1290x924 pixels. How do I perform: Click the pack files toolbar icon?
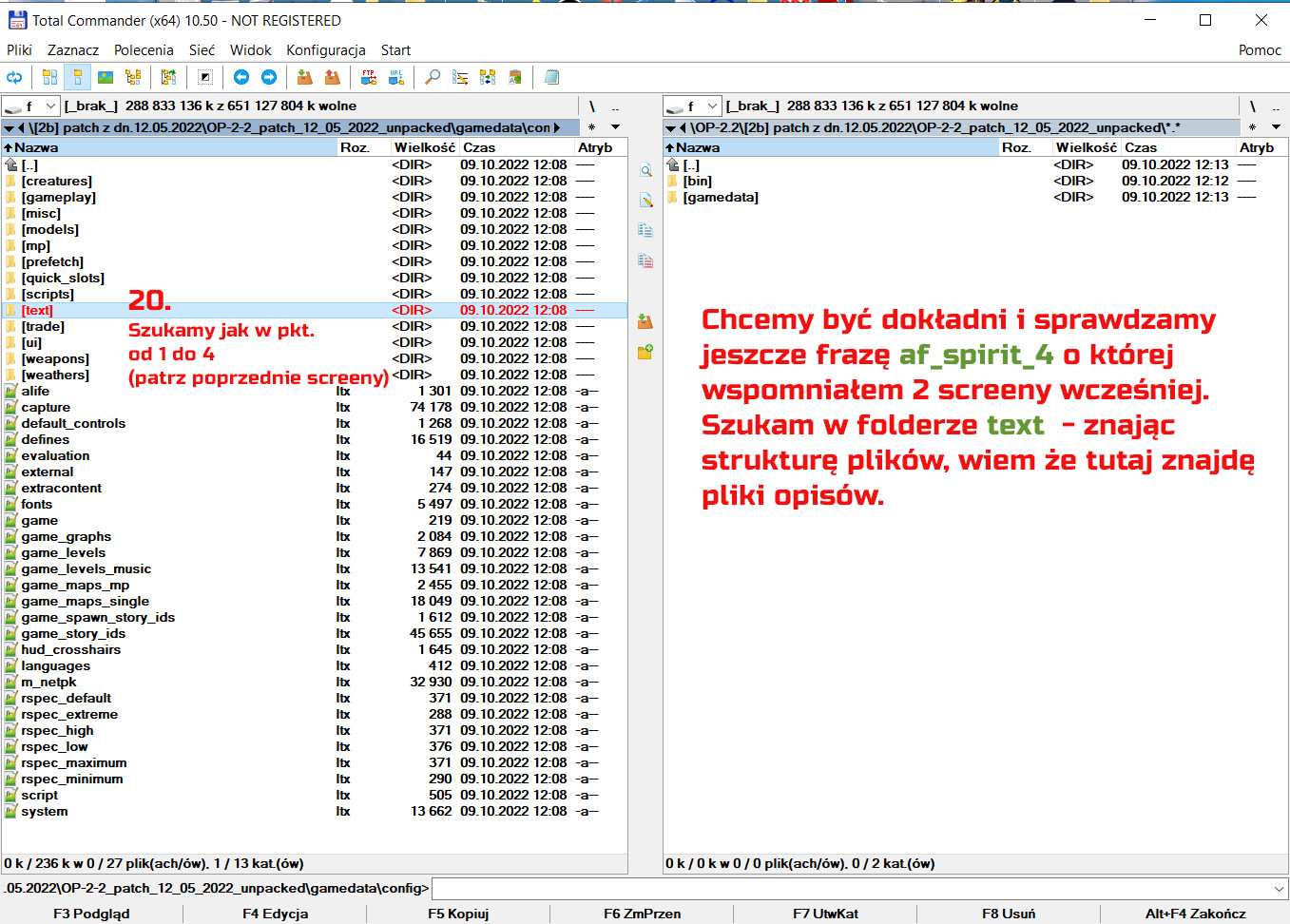(x=304, y=77)
